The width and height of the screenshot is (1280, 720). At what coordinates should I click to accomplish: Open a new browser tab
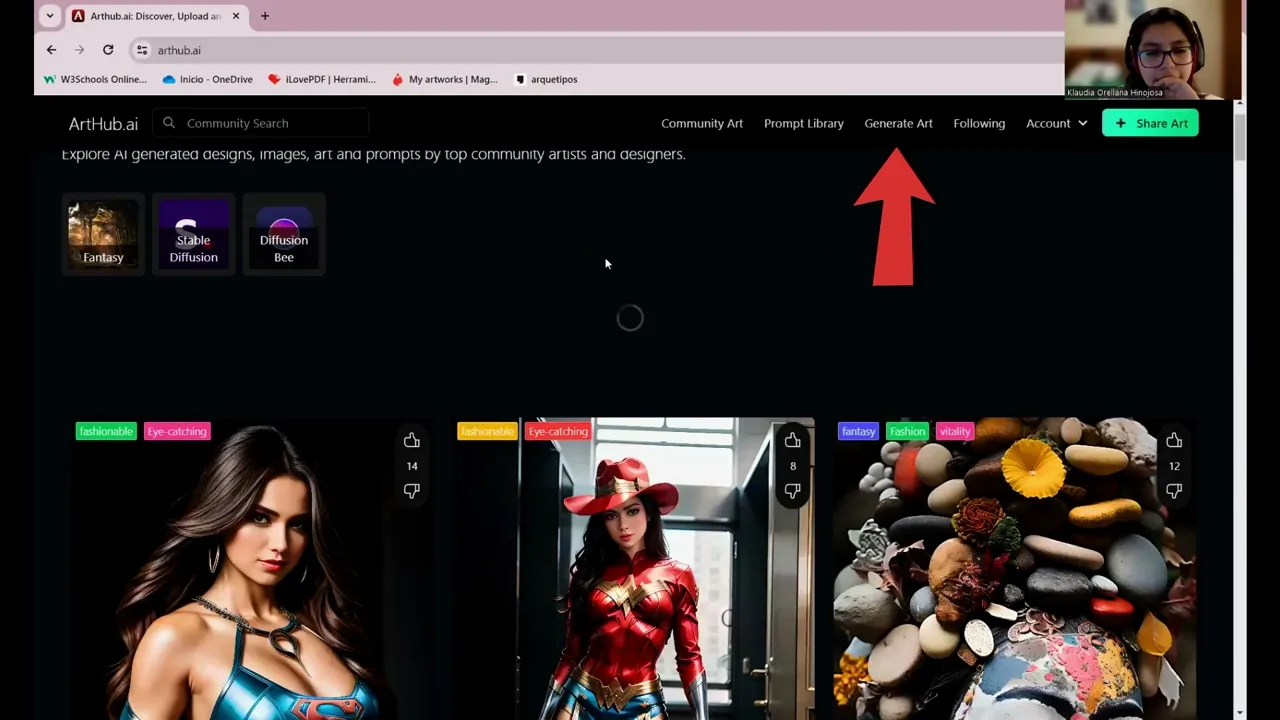[265, 16]
